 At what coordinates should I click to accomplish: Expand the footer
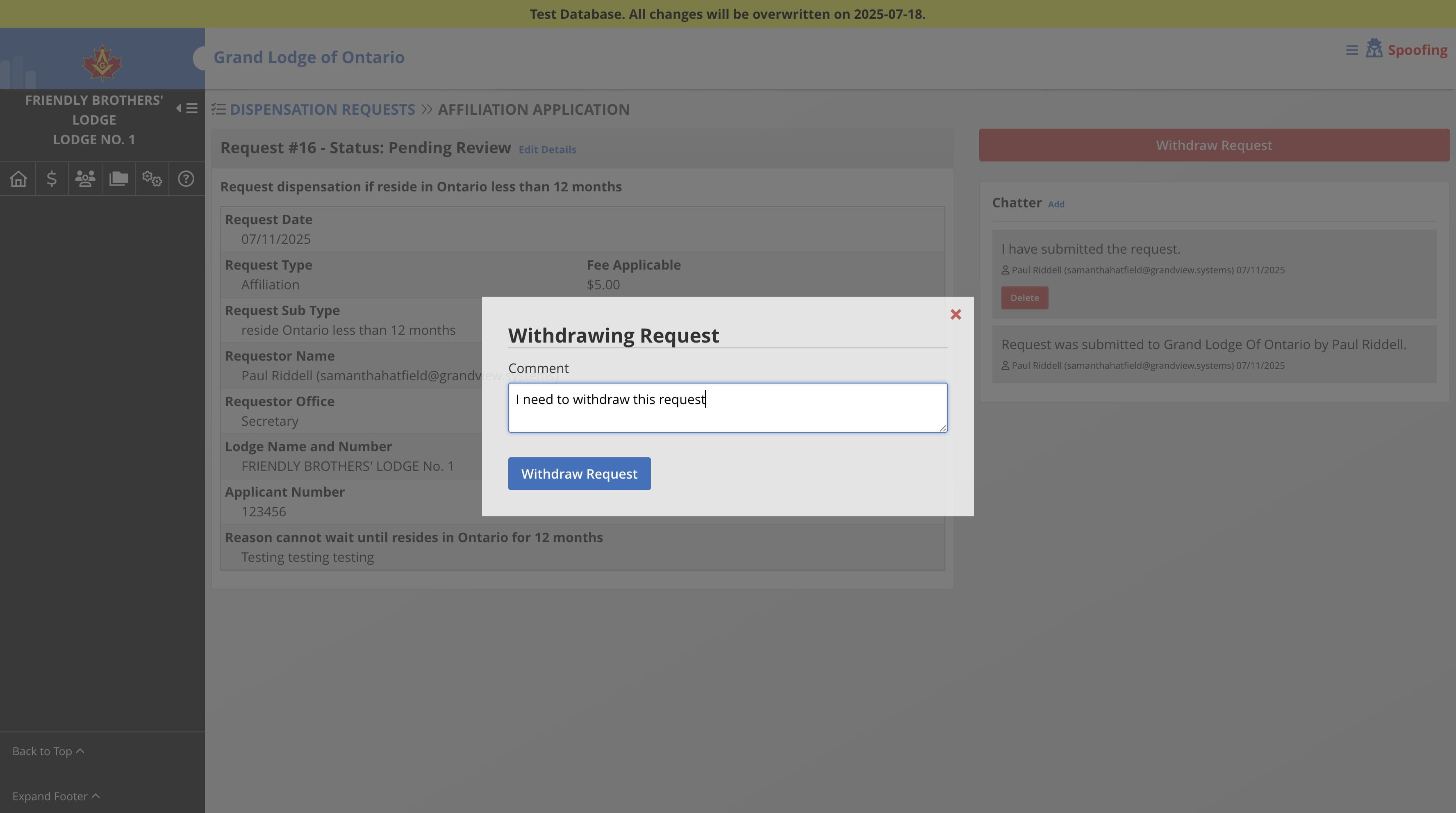[56, 797]
